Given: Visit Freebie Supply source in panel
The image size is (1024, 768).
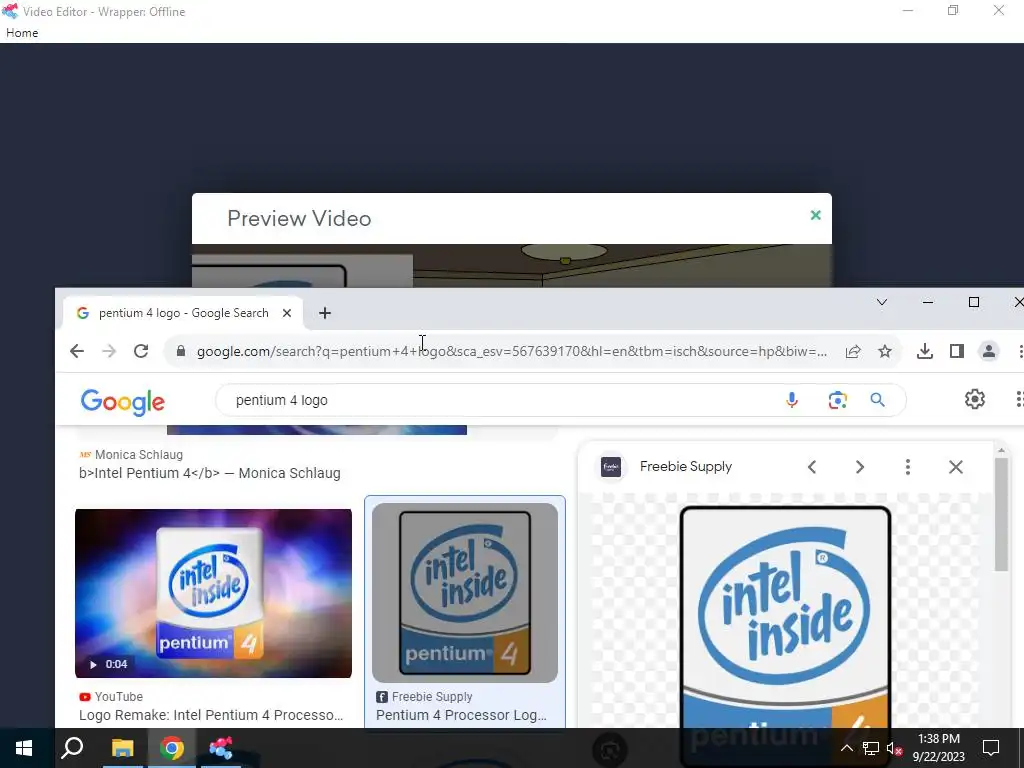Looking at the screenshot, I should [686, 467].
